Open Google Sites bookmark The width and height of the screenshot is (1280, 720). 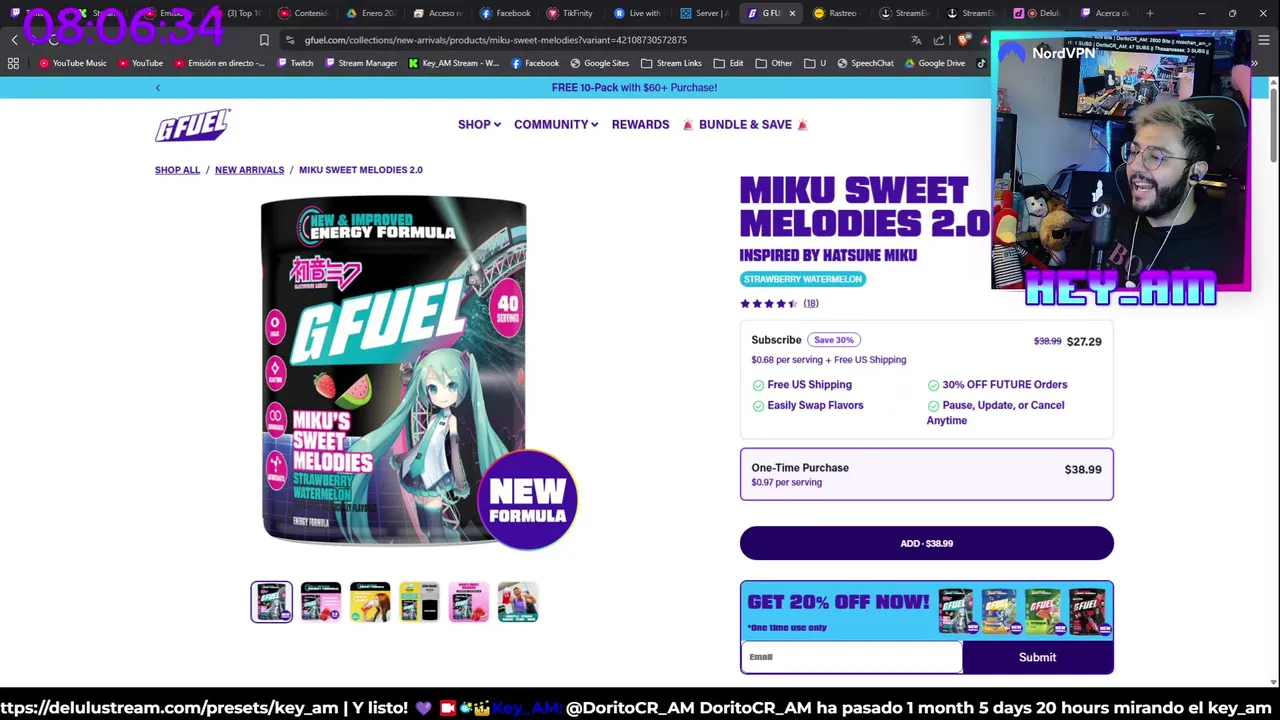coord(600,63)
